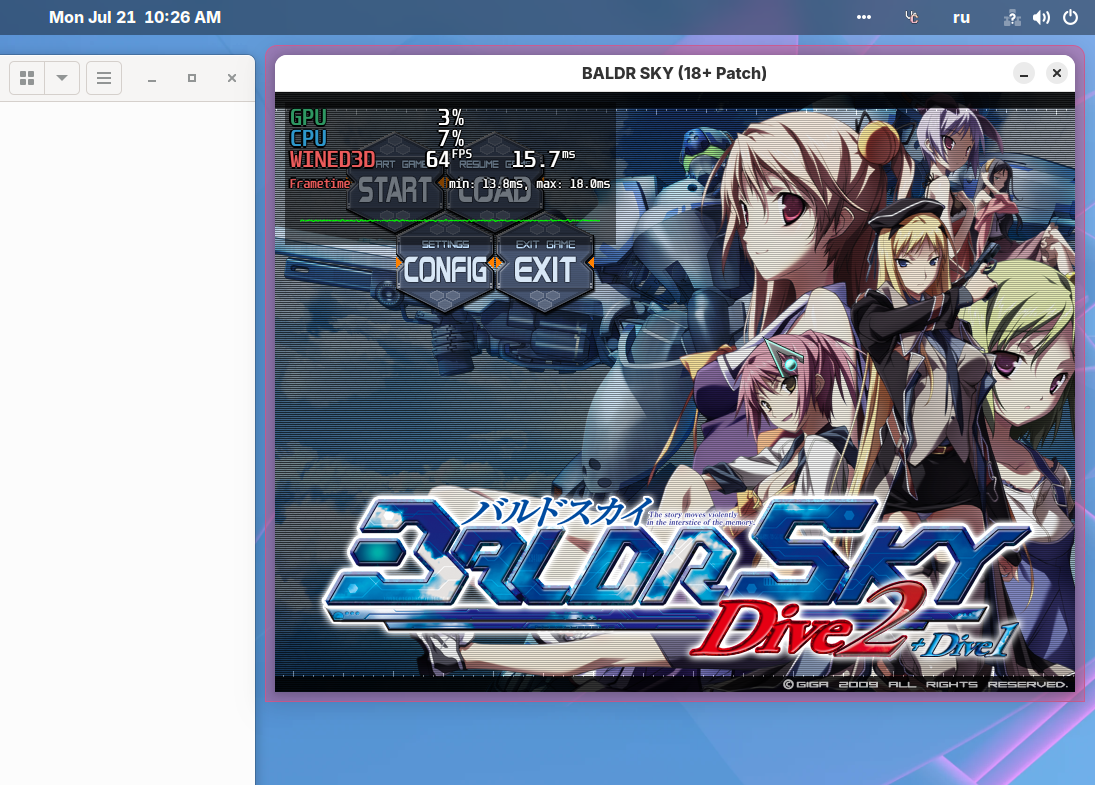The image size is (1095, 785).
Task: Open the tray indicator left of 'ru'
Action: [912, 17]
